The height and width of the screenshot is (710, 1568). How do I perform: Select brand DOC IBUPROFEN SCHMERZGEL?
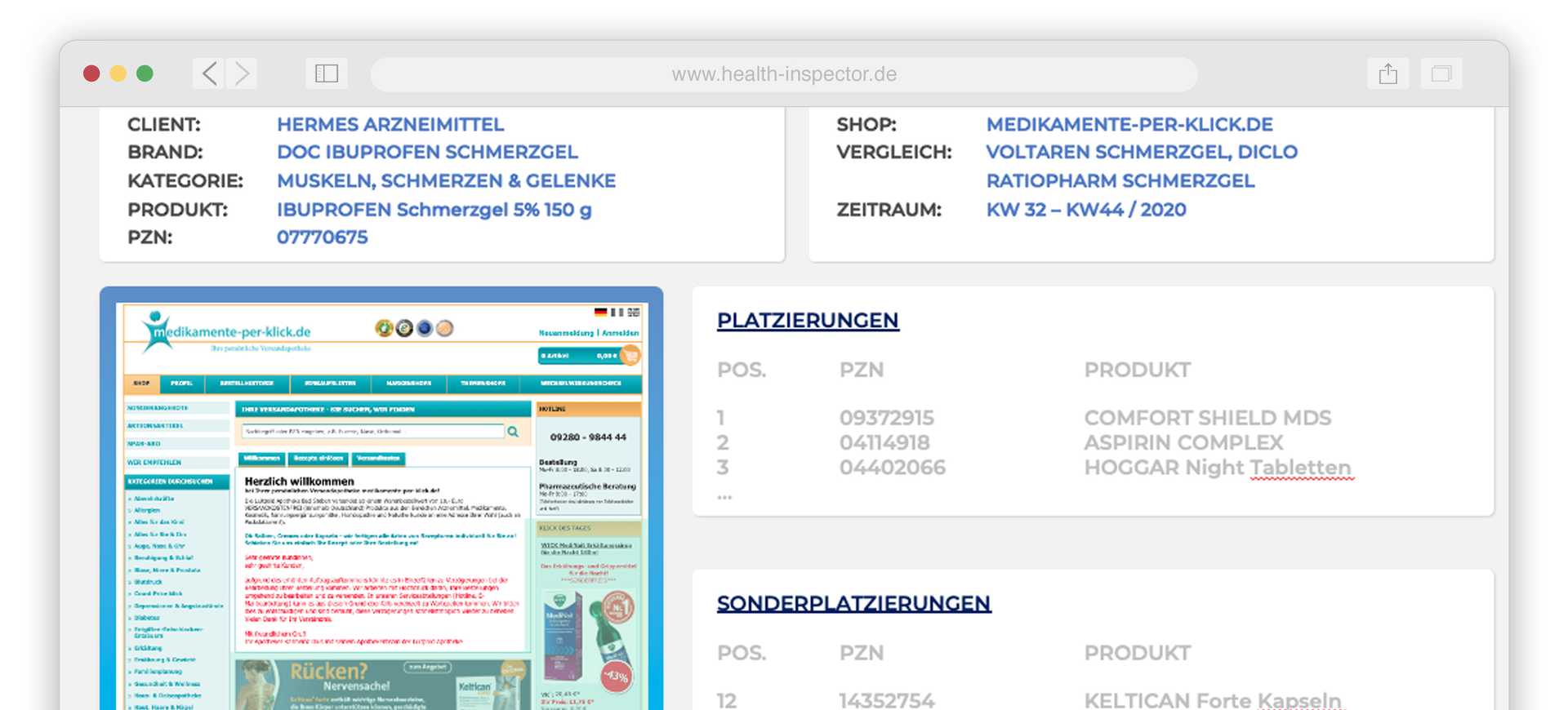click(427, 153)
